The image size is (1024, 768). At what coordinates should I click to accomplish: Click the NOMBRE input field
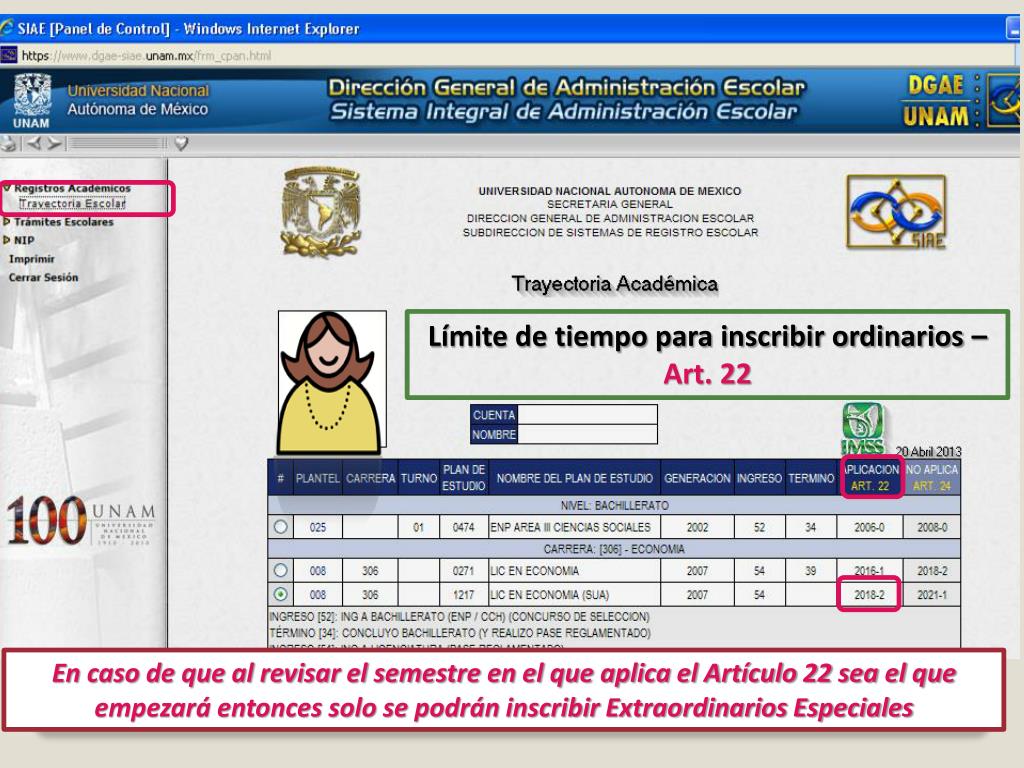coord(587,434)
